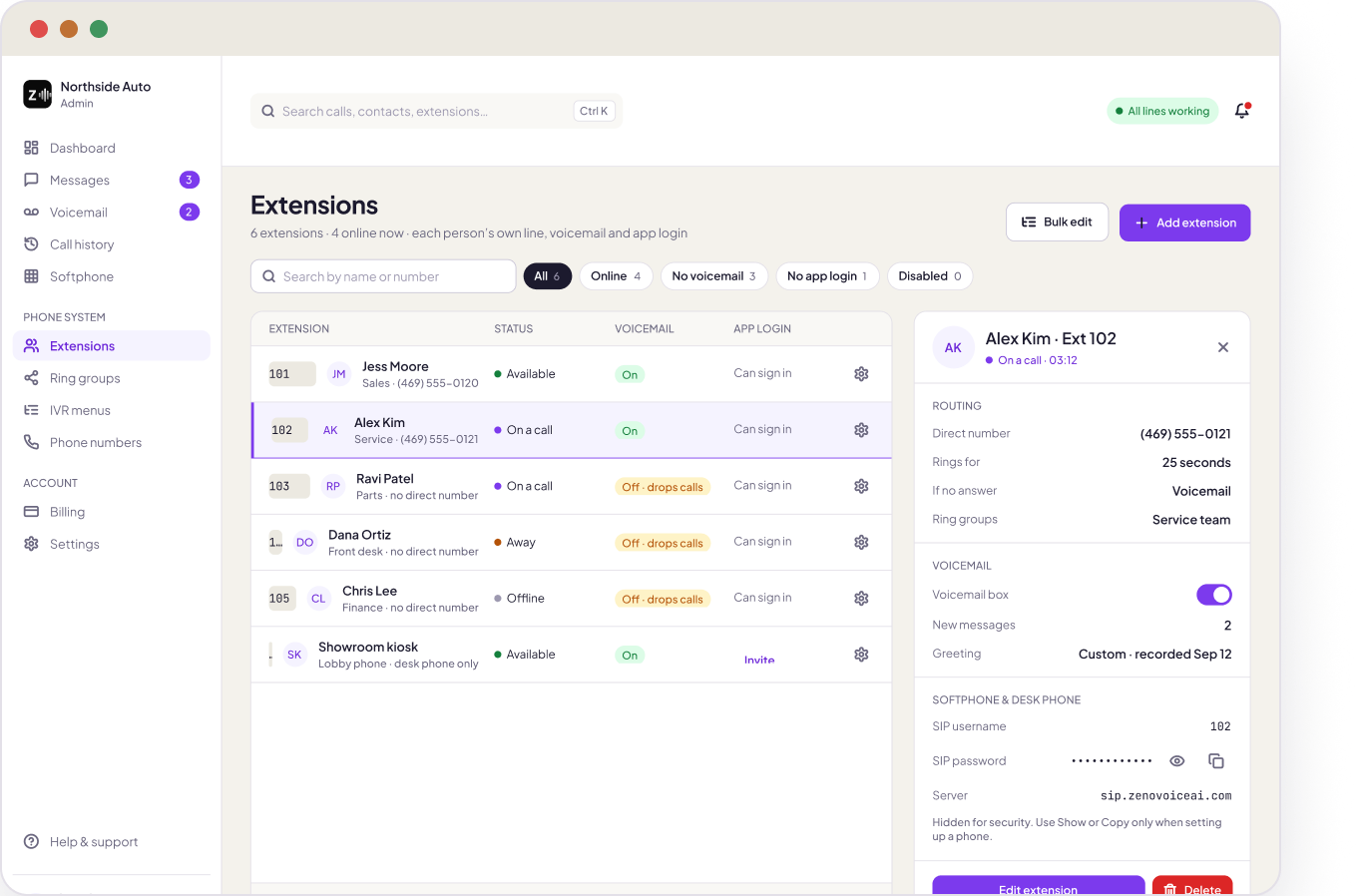Image resolution: width=1357 pixels, height=896 pixels.
Task: Filter by No voicemail
Action: tap(713, 276)
